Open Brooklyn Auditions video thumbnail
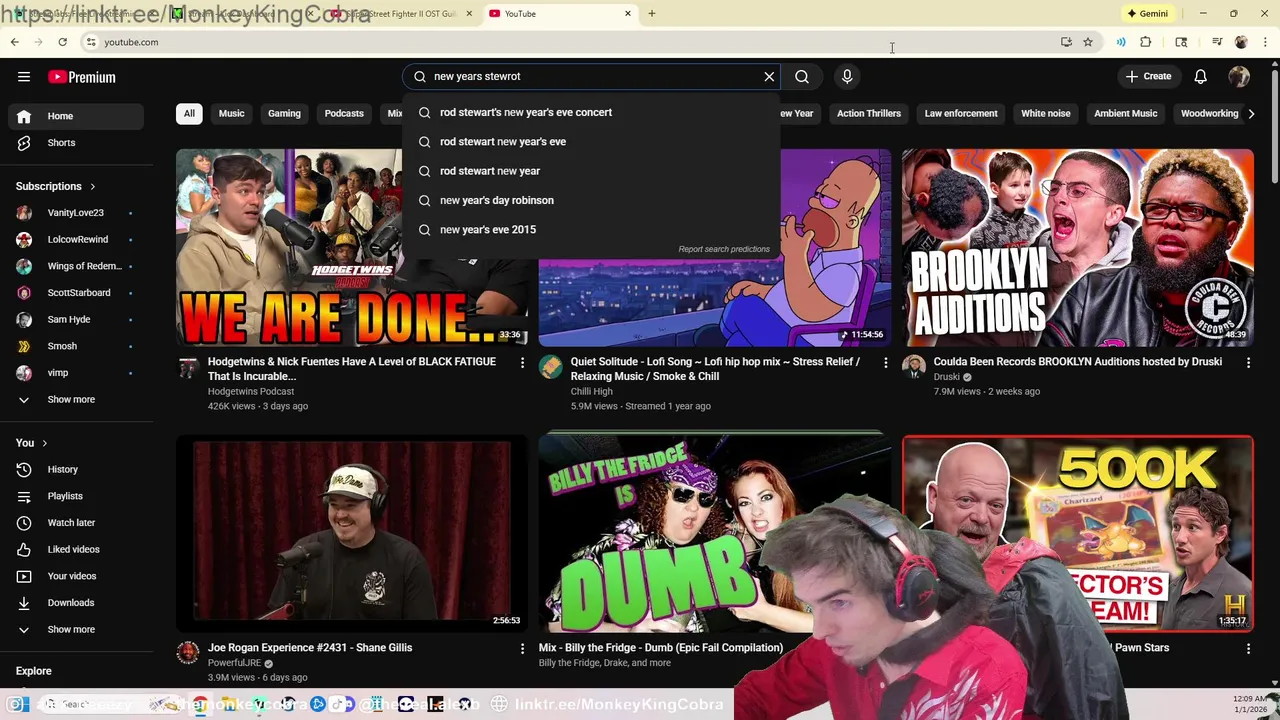Screen dimensions: 1280x720 click(x=1077, y=247)
